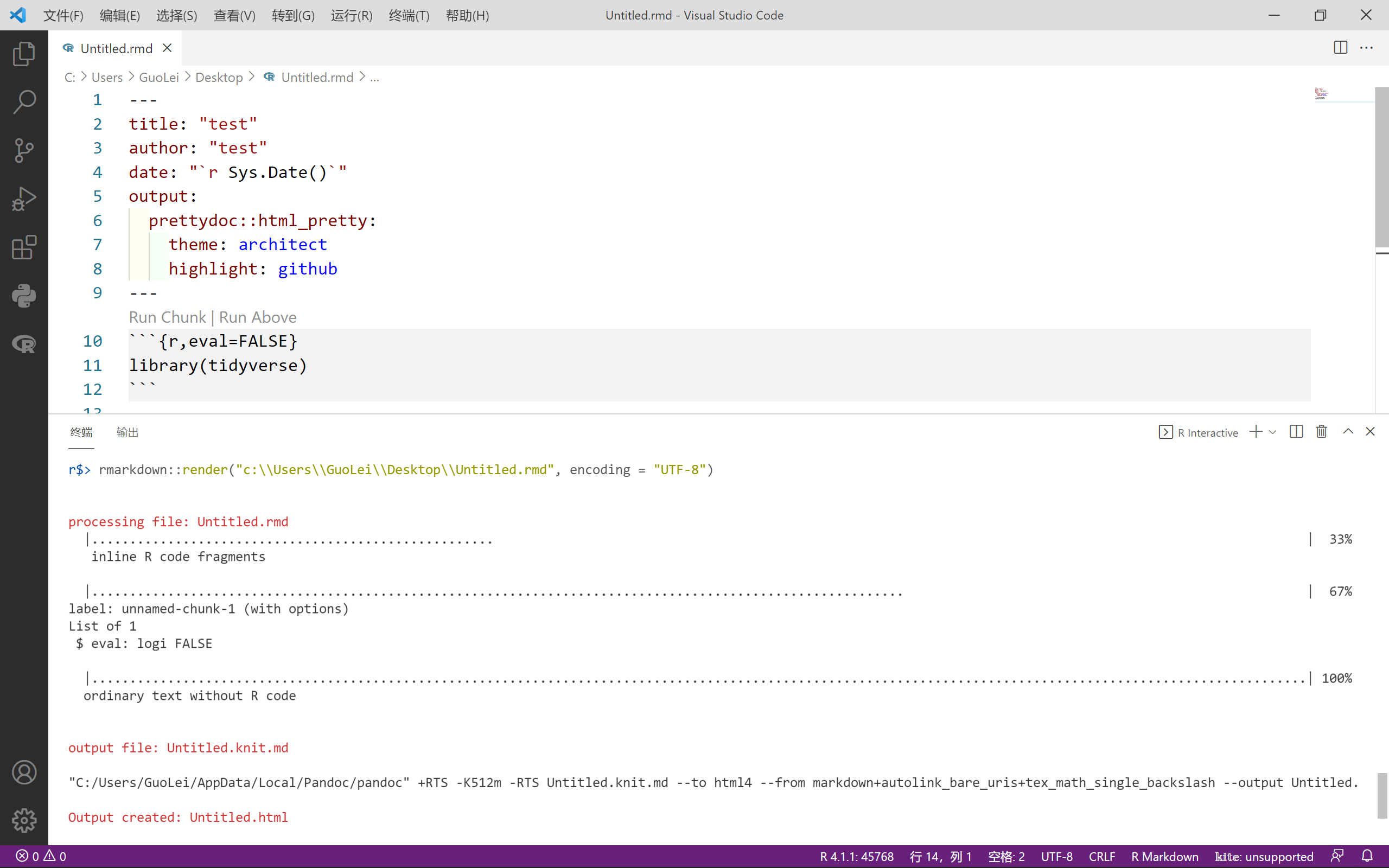Switch to the 输出 panel tab
The height and width of the screenshot is (868, 1389).
click(128, 432)
